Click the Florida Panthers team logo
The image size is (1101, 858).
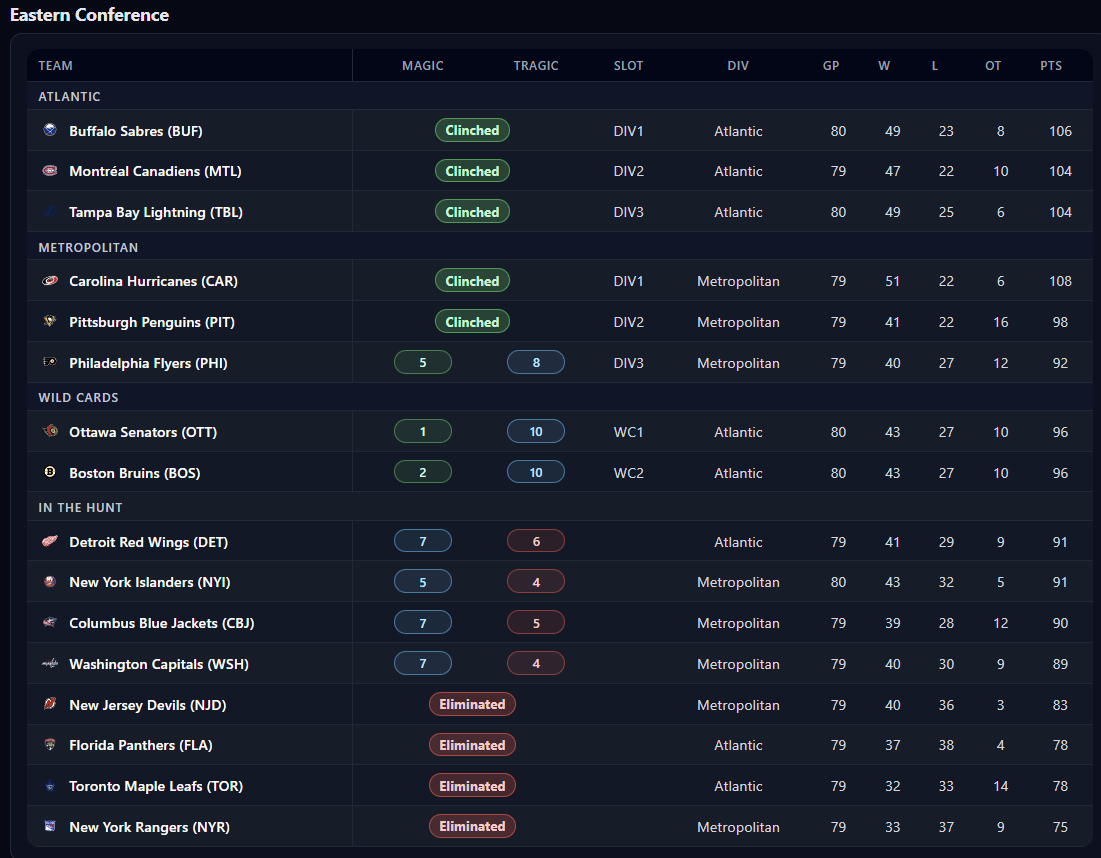pos(50,744)
